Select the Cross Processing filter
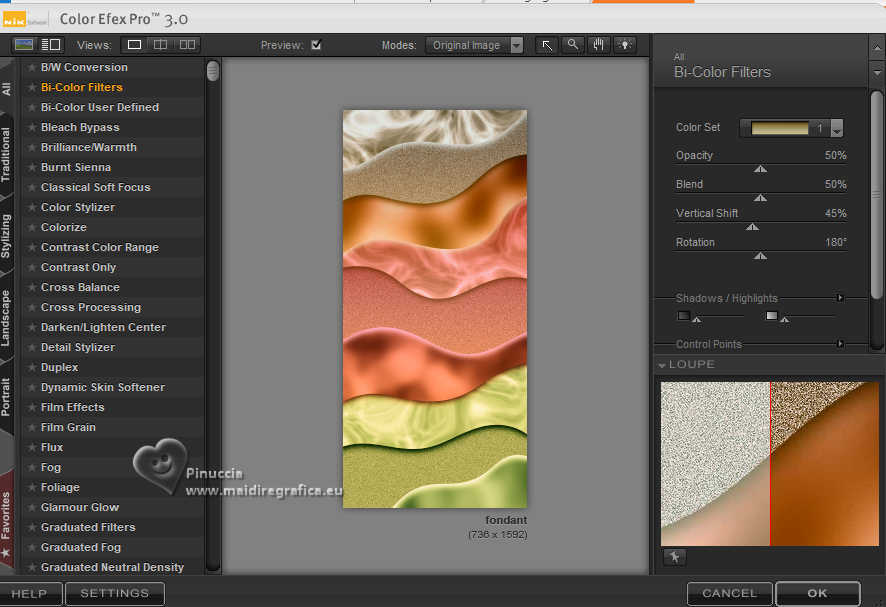 (90, 307)
